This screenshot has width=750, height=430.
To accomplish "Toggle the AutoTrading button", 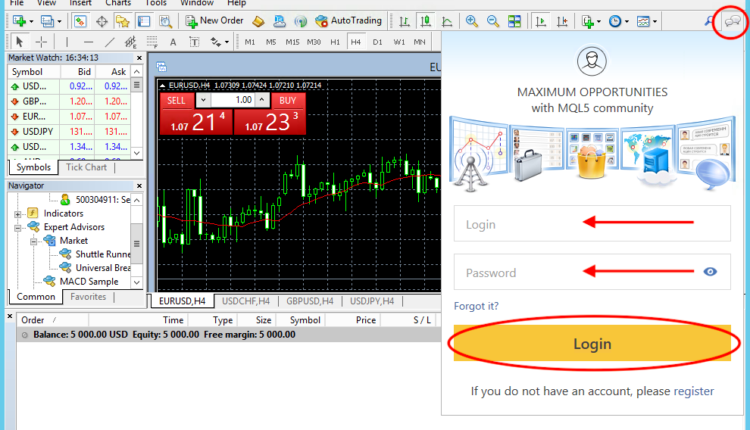I will [x=349, y=20].
